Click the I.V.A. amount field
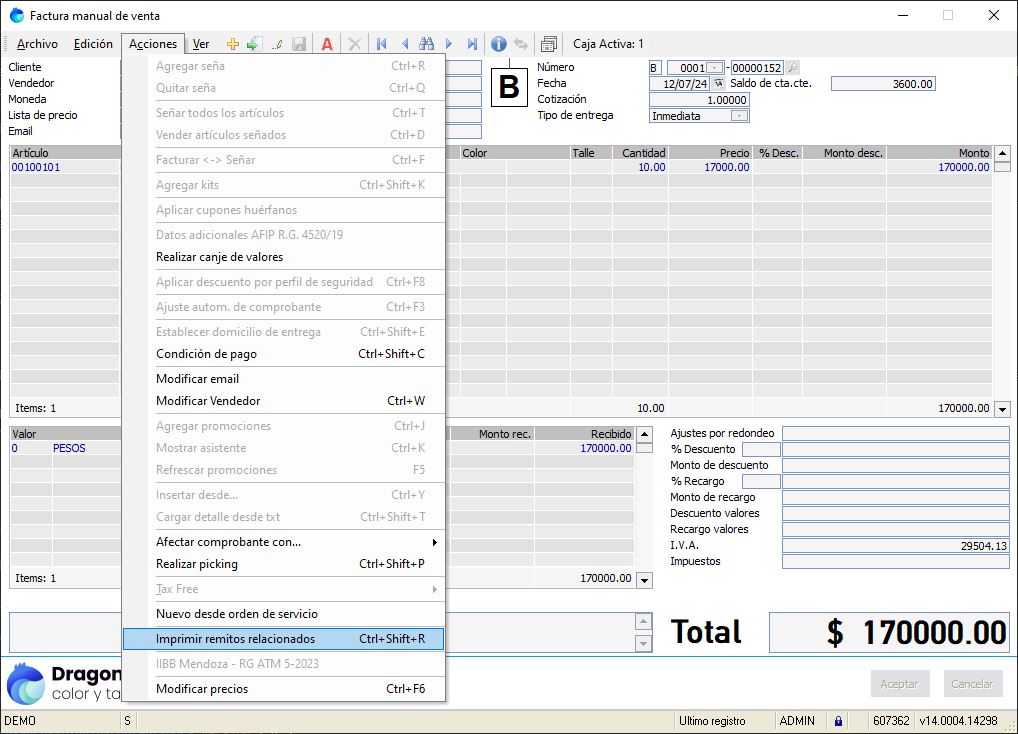 click(x=895, y=546)
